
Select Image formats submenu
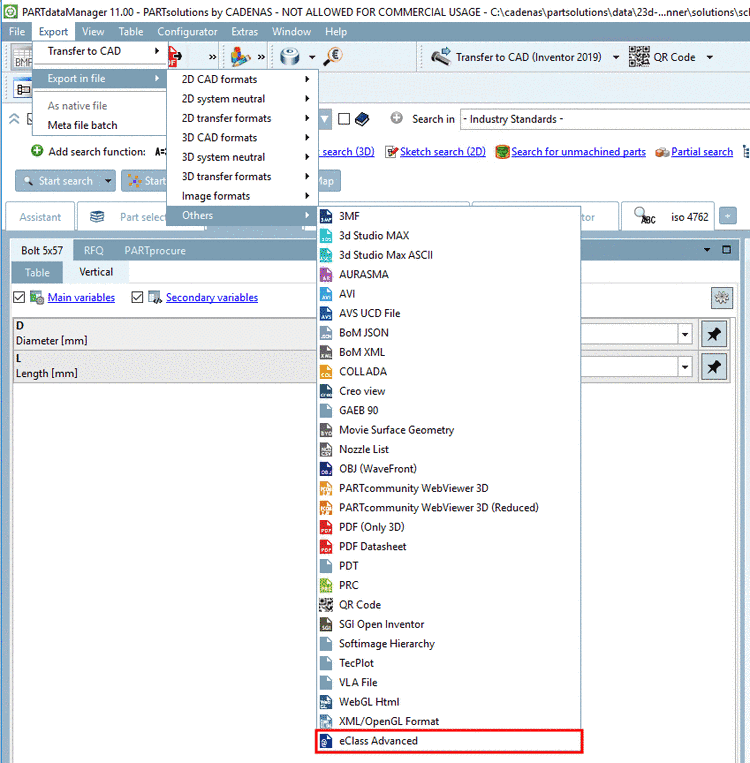click(x=242, y=196)
